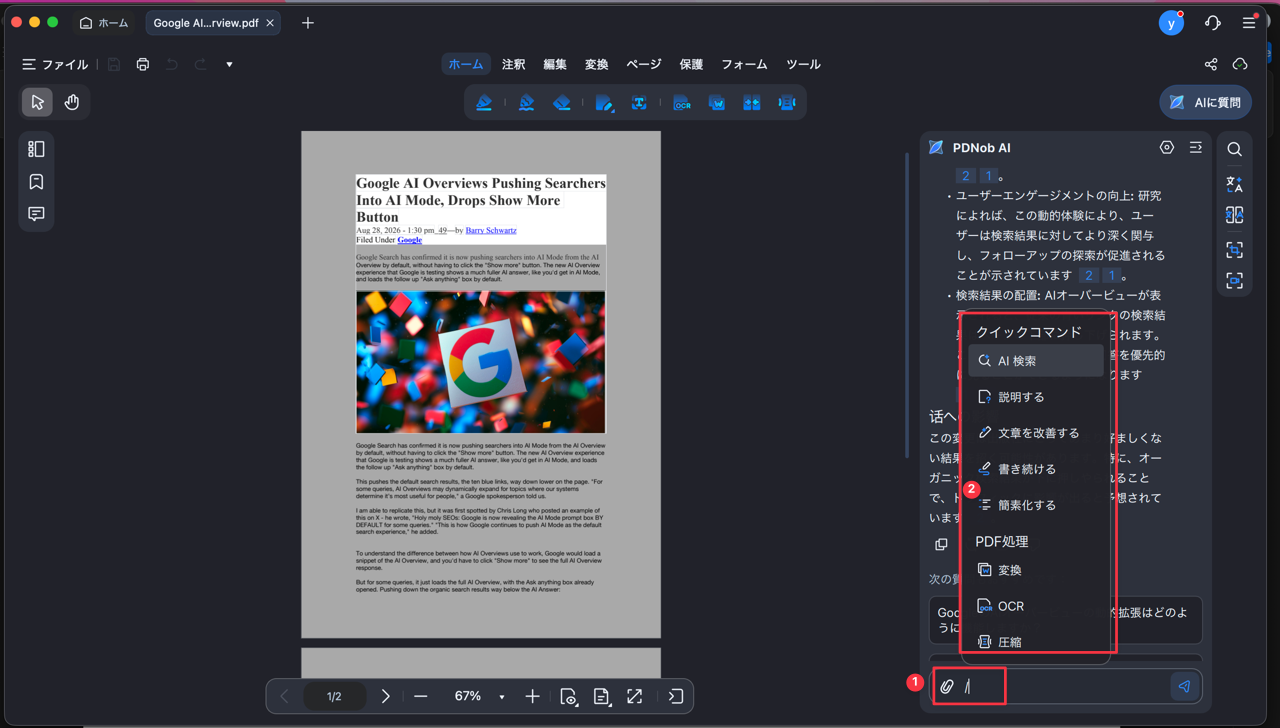Switch to the ホーム ribbon tab

click(x=466, y=64)
